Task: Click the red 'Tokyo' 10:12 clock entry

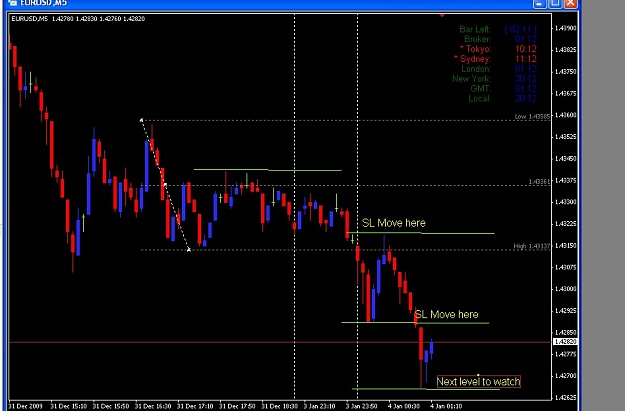Action: click(x=498, y=49)
